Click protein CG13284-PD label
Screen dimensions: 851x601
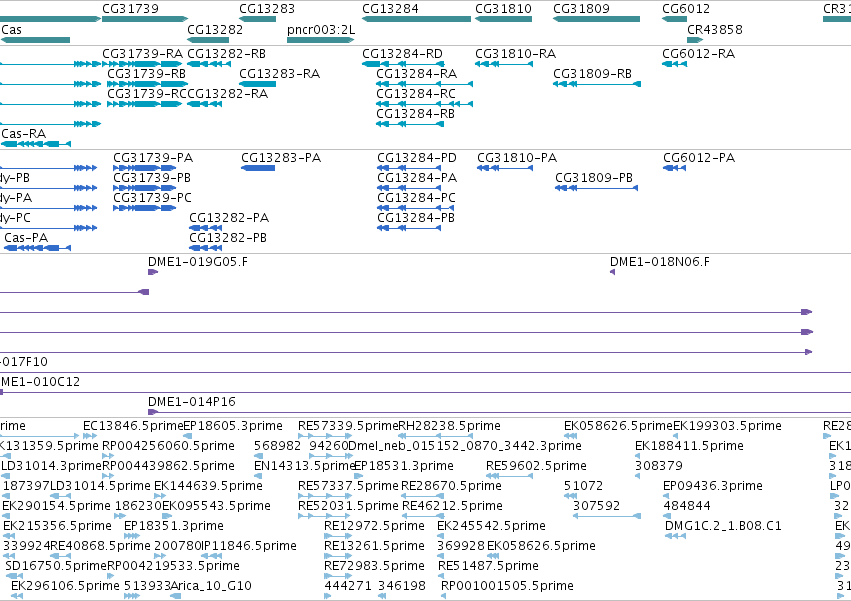click(x=417, y=158)
